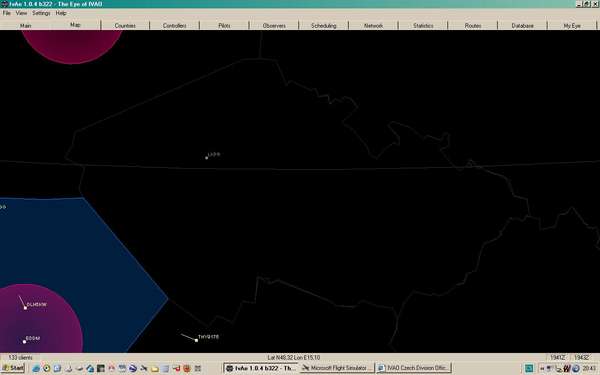Open the View menu
The image size is (600, 375).
(21, 13)
